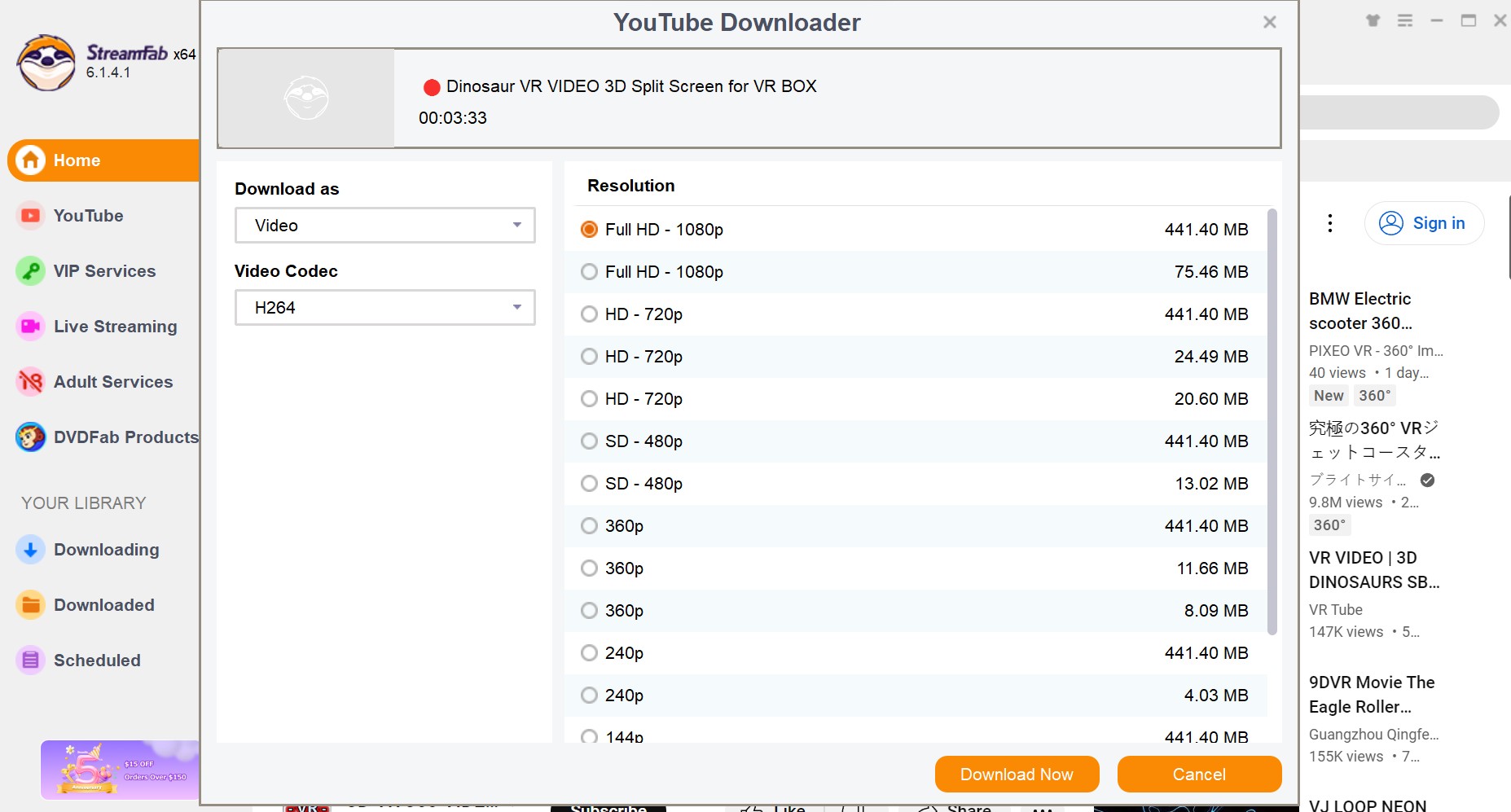Click the Downloaded folder icon

click(30, 605)
